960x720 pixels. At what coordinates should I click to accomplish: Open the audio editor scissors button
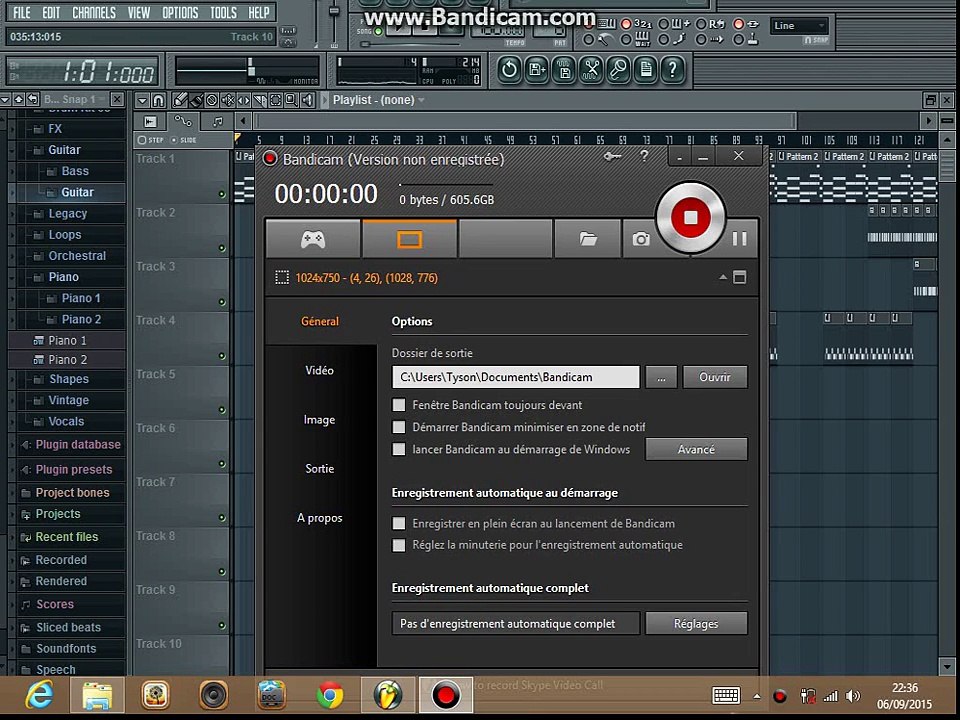[x=591, y=69]
